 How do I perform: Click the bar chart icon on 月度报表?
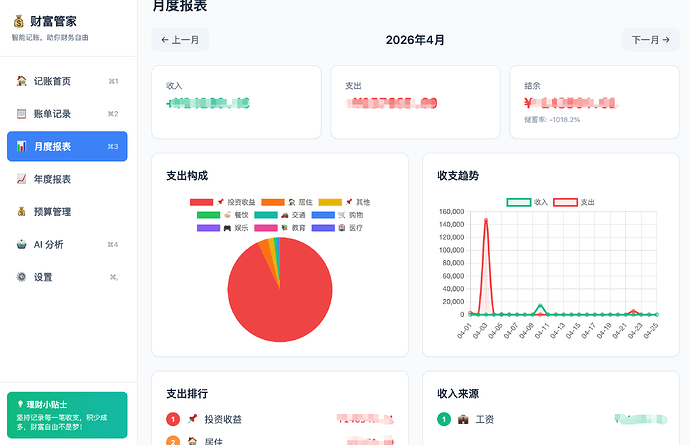tap(21, 146)
